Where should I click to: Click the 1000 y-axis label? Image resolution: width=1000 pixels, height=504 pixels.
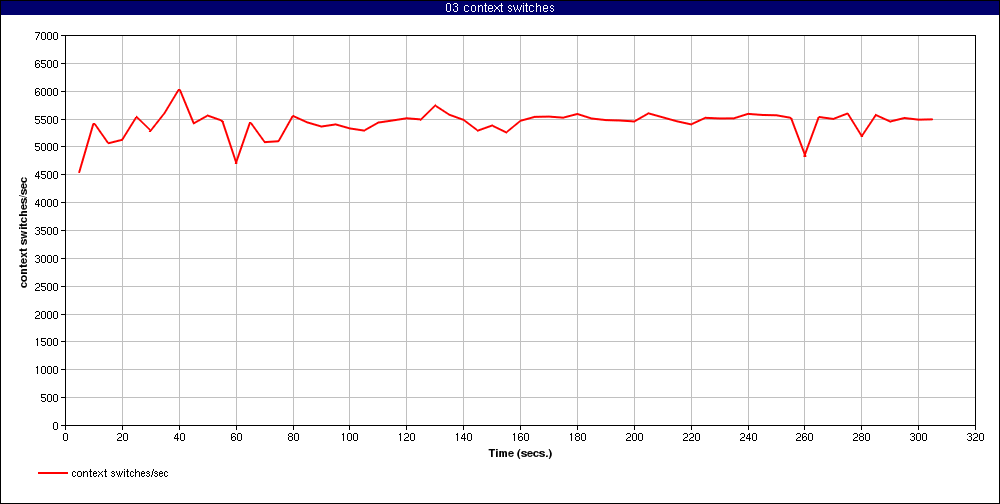[x=48, y=370]
